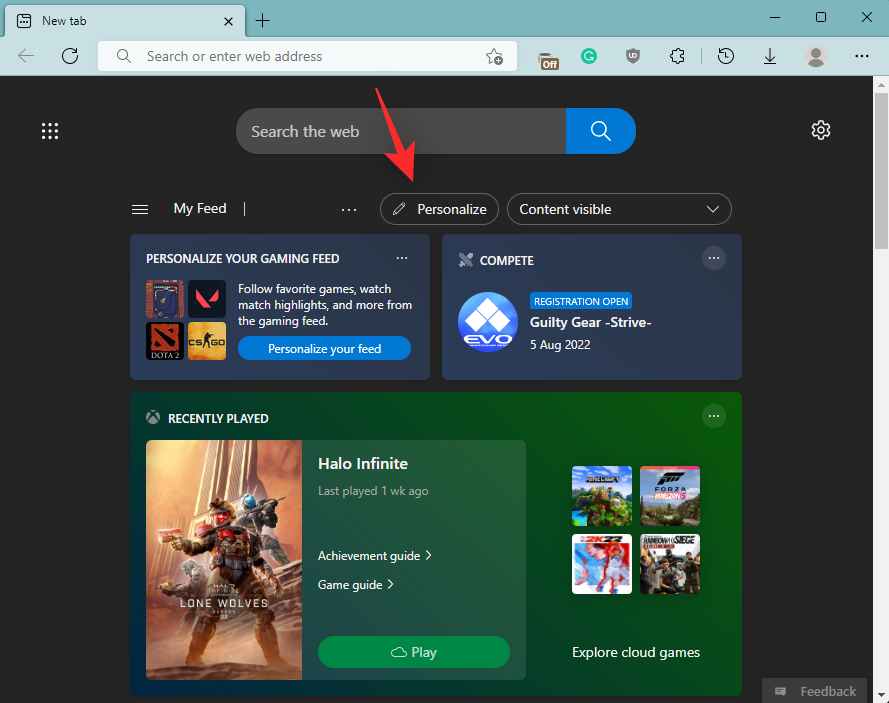
Task: Open the page settings gear icon
Action: point(820,130)
